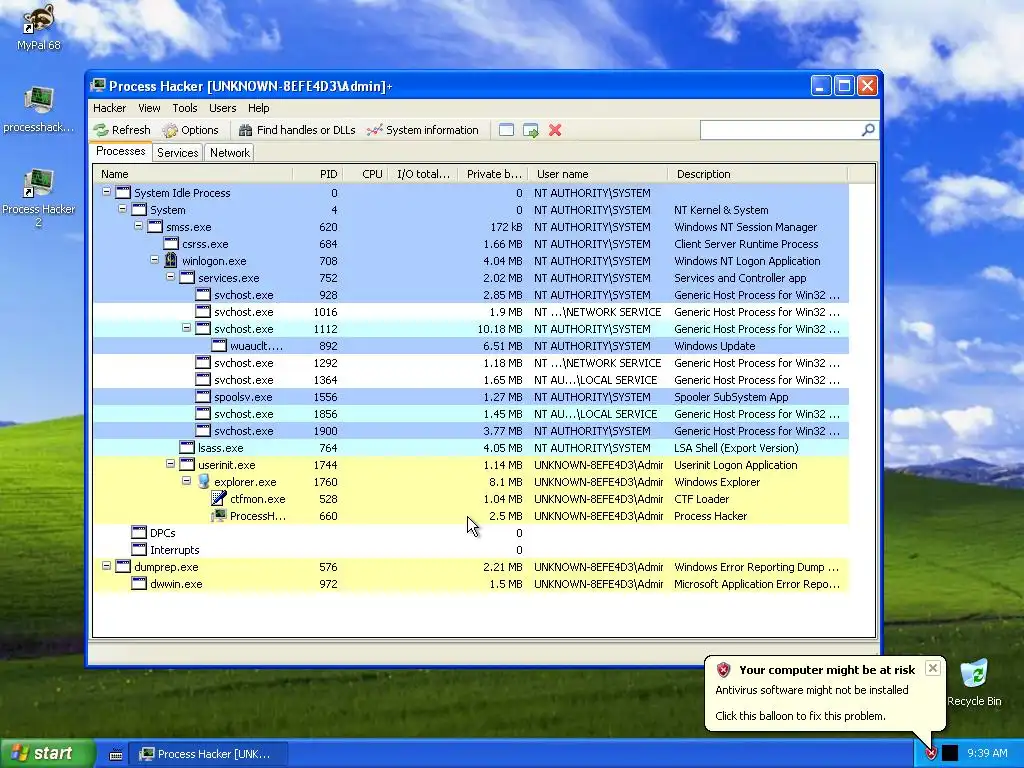The width and height of the screenshot is (1024, 768).
Task: Select Process Hacker 2 desktop shortcut
Action: point(39,198)
